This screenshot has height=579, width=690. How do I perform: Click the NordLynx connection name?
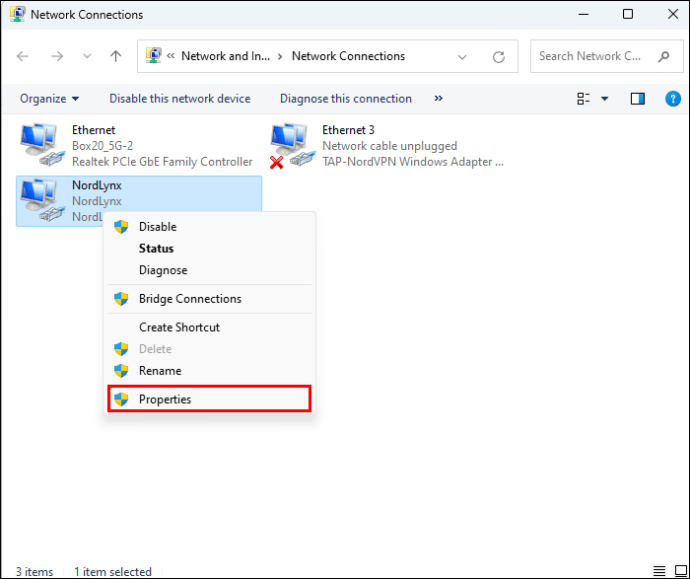[96, 185]
